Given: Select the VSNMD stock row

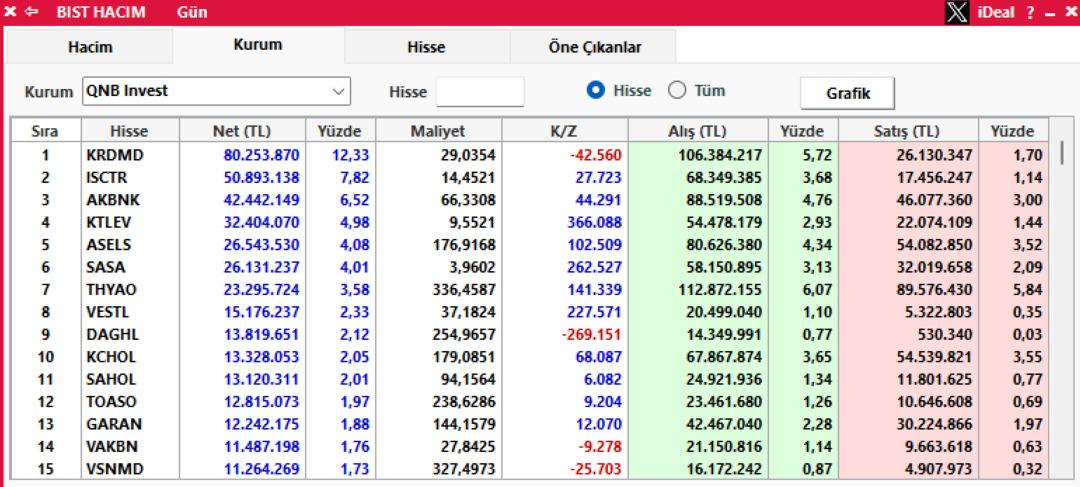Looking at the screenshot, I should (530, 469).
